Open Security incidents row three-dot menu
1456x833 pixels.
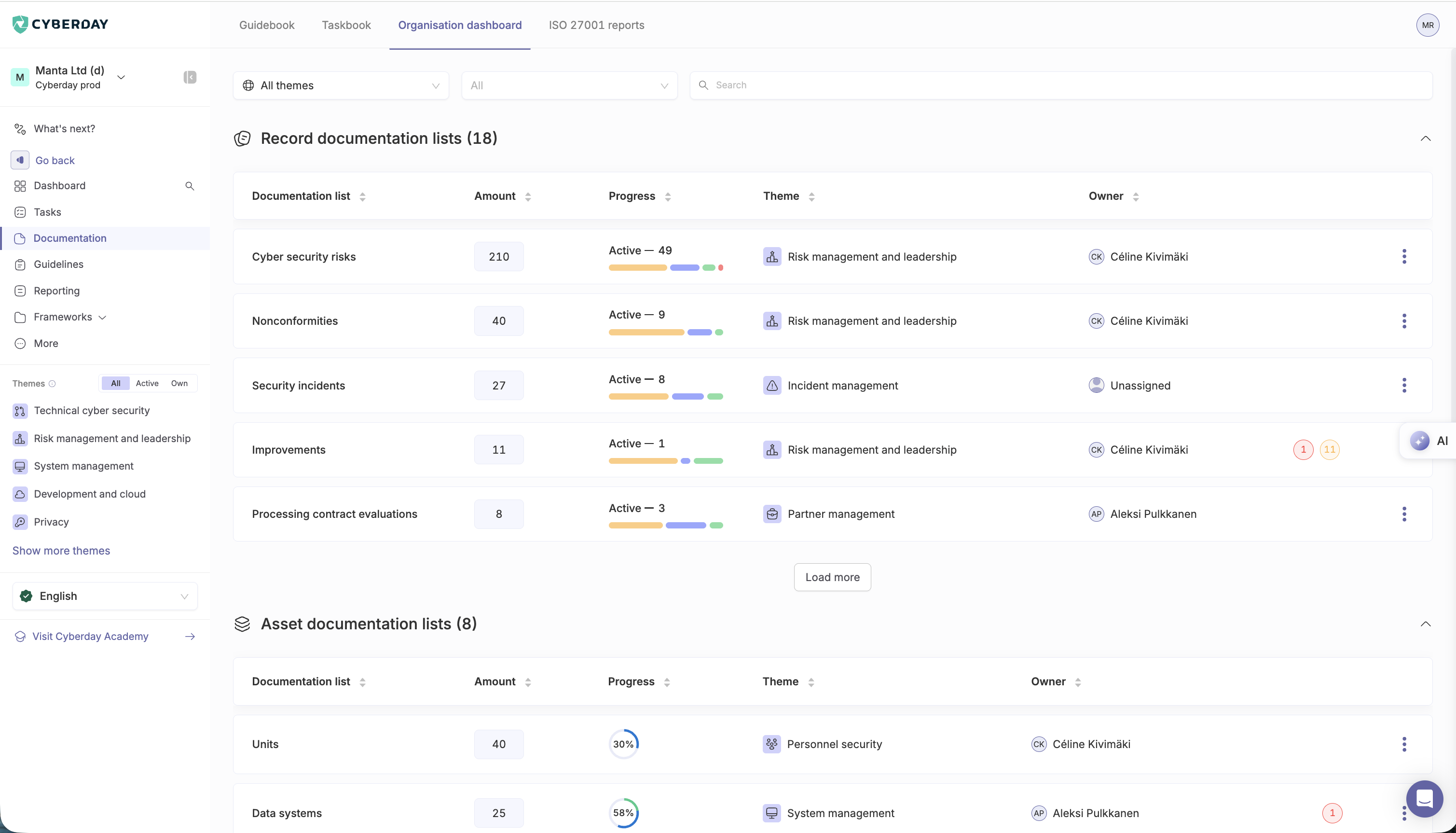1404,385
